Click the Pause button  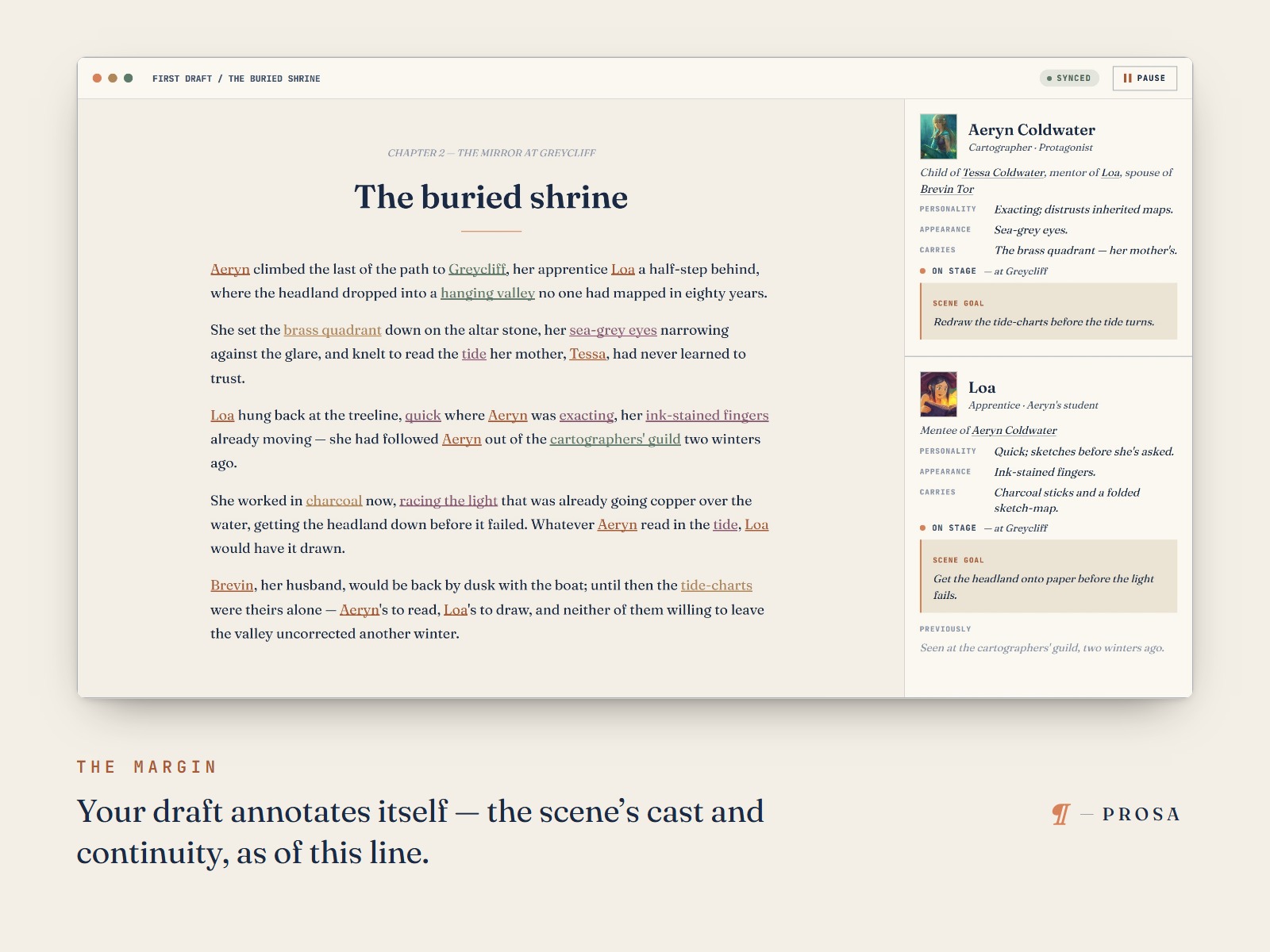(x=1144, y=79)
